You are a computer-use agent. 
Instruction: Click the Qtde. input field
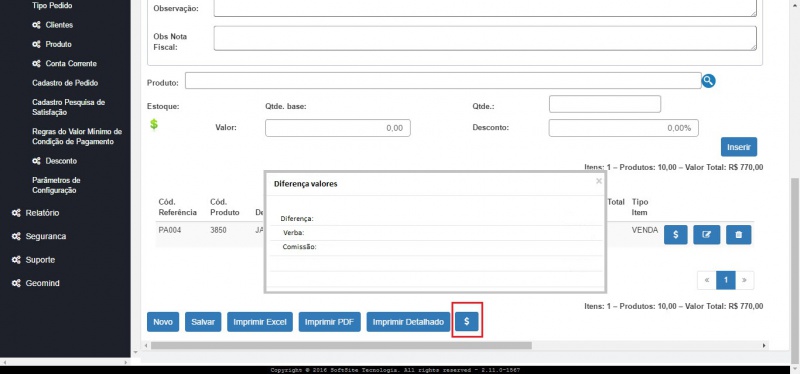coord(605,104)
